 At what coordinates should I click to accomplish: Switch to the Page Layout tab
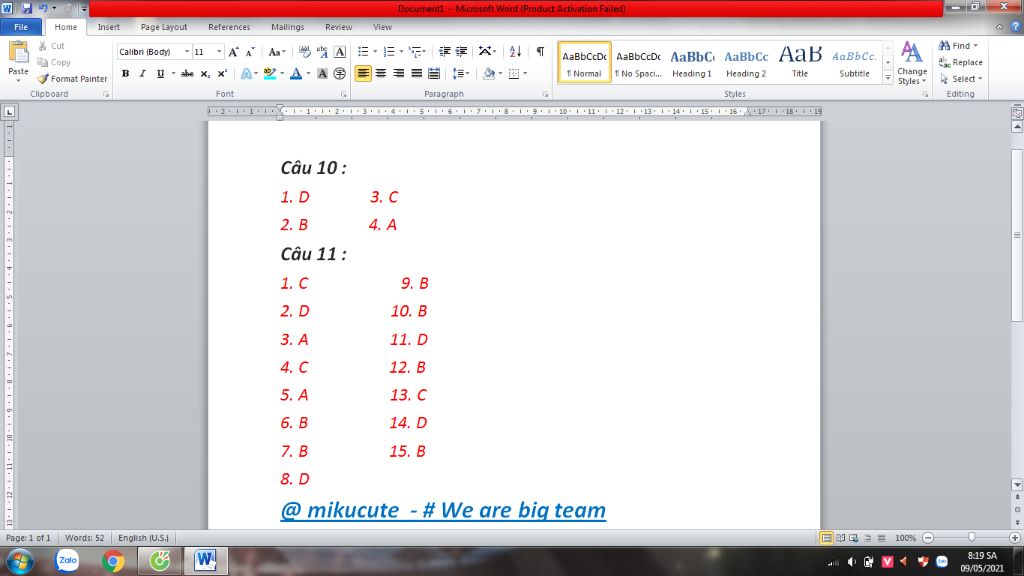tap(164, 27)
